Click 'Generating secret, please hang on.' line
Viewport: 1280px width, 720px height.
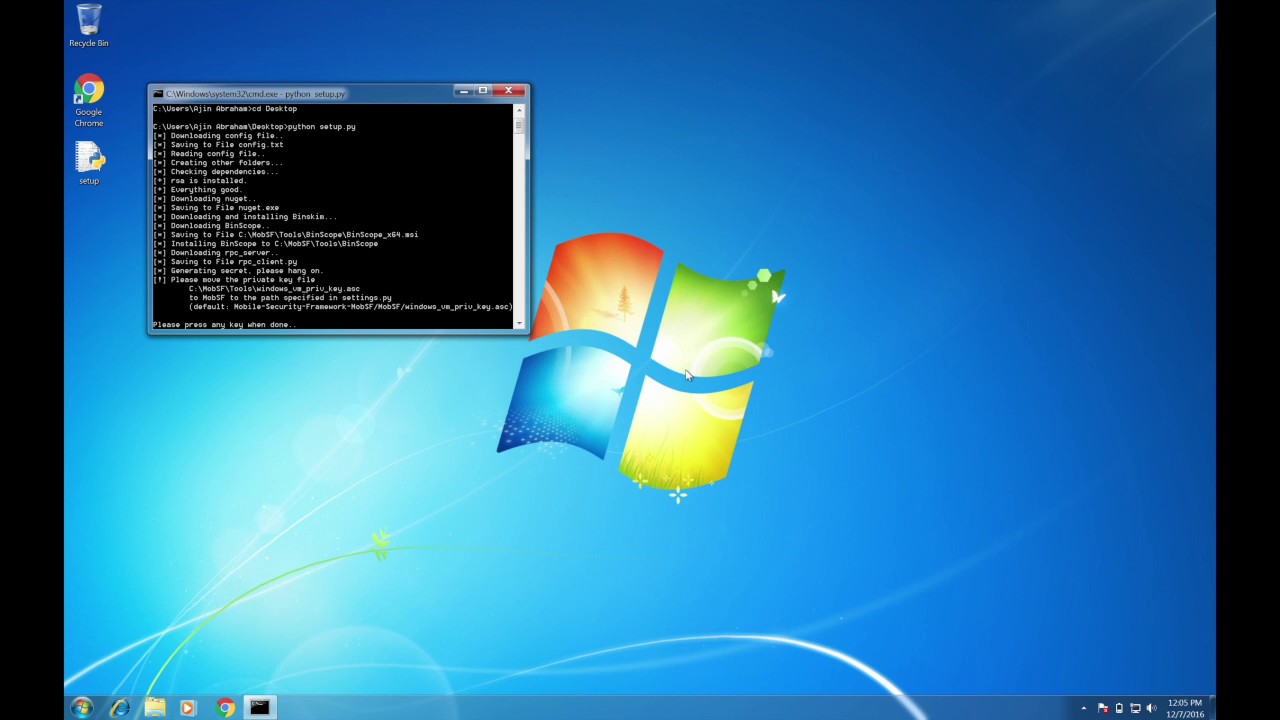(238, 271)
